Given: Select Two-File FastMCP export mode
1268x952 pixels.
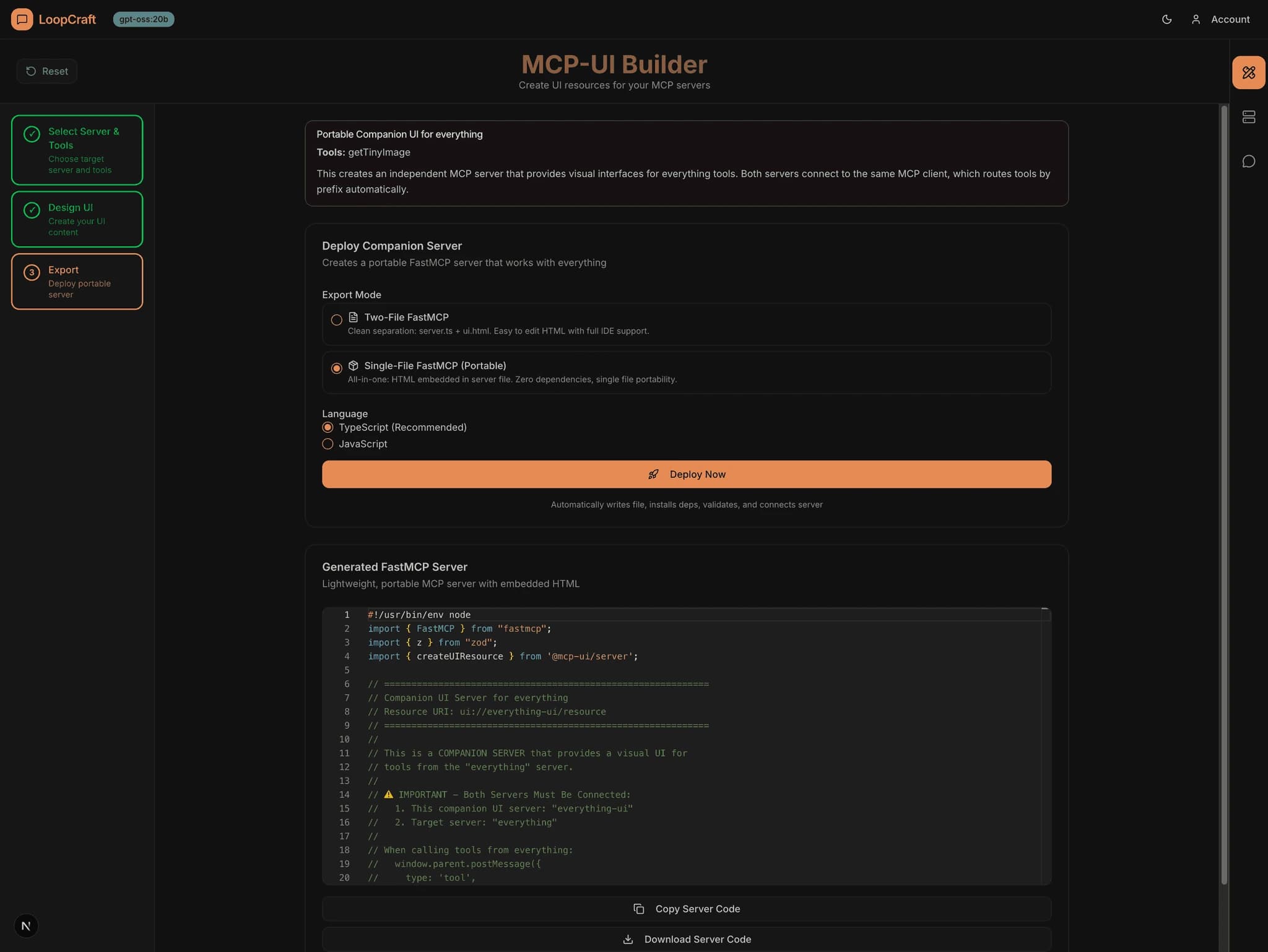Looking at the screenshot, I should coord(686,324).
